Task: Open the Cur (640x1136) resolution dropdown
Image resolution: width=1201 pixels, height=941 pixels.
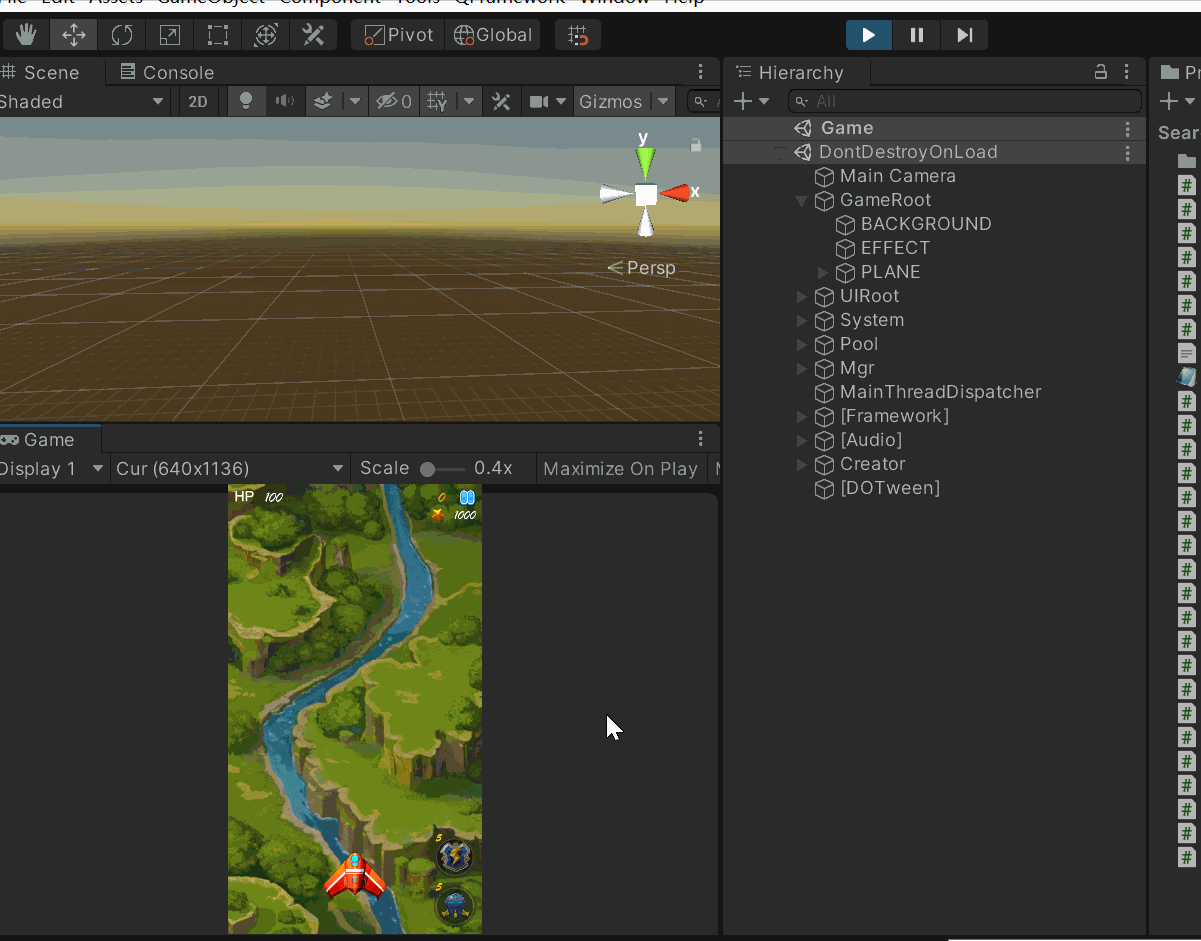Action: tap(230, 468)
